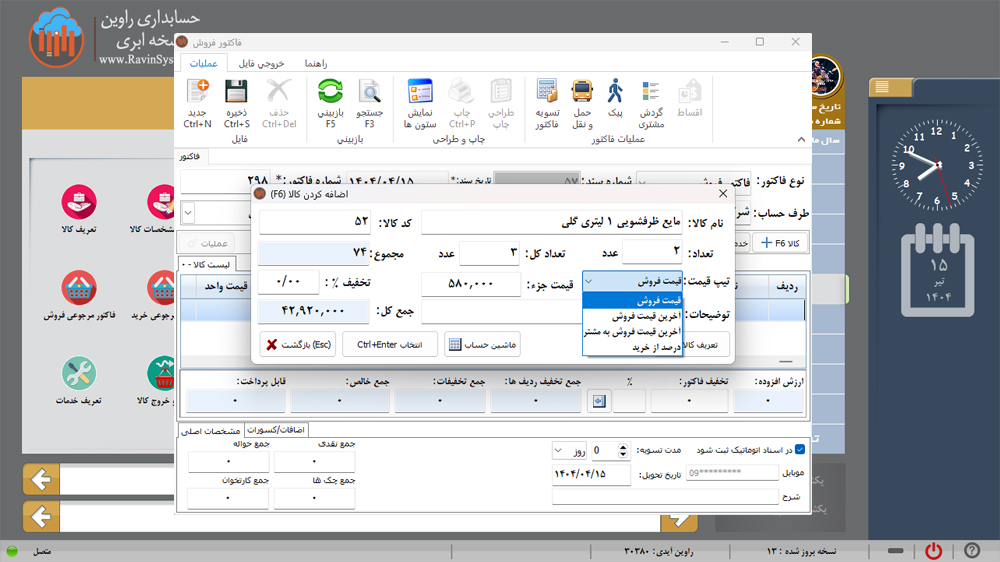Click the پیک courier walking icon
This screenshot has width=1000, height=562.
pos(615,94)
